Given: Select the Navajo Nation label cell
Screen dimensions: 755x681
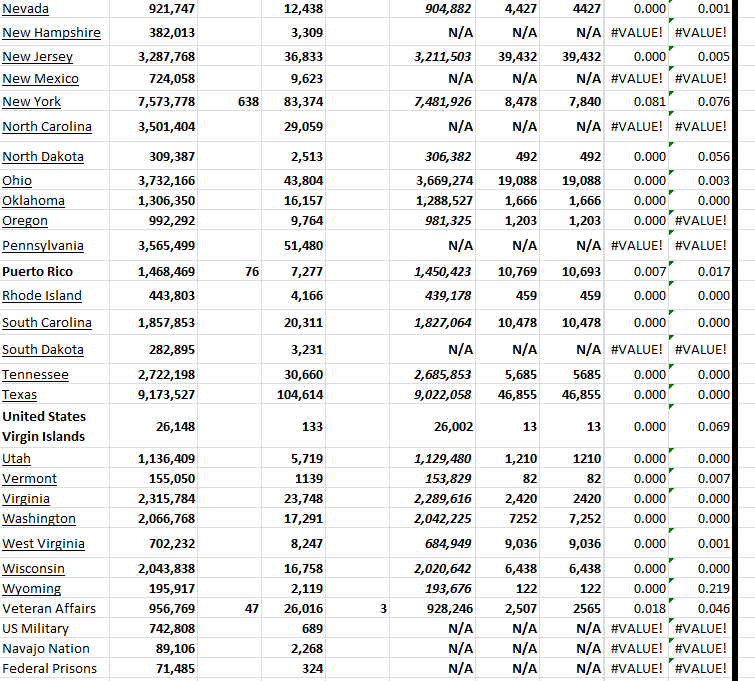Looking at the screenshot, I should coord(46,649).
